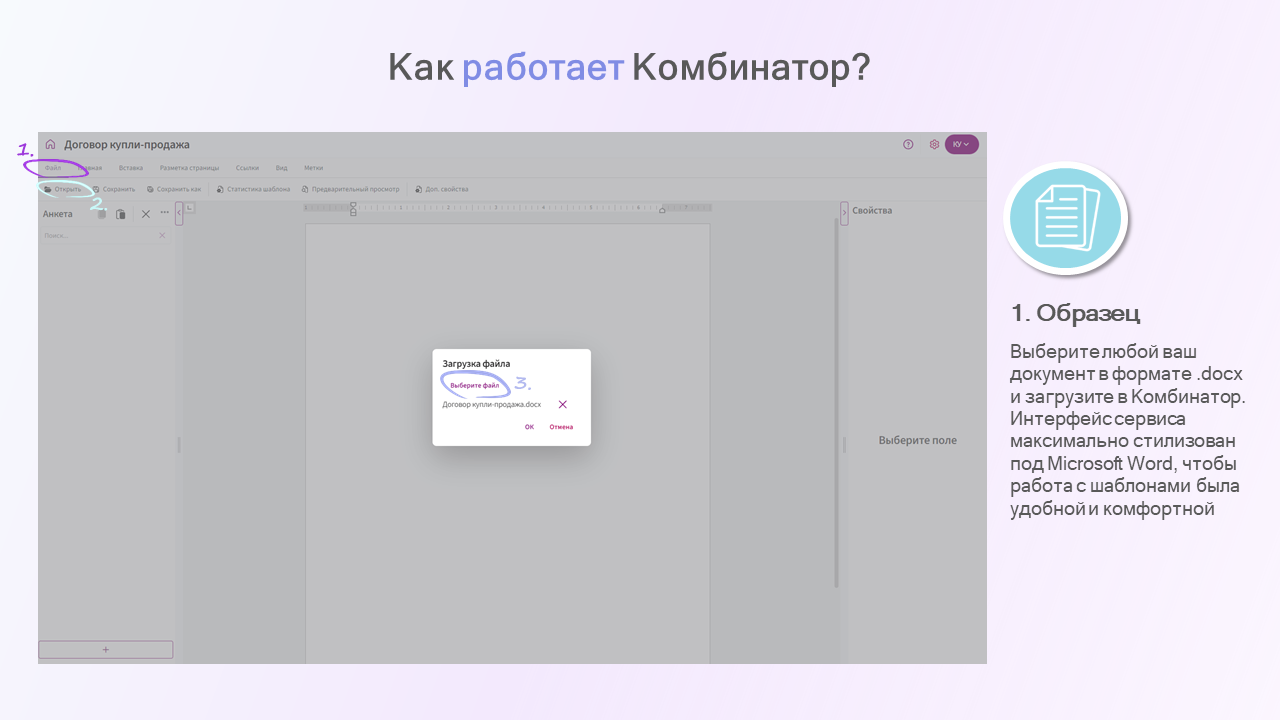
Task: Click the help question-mark icon
Action: pos(908,144)
